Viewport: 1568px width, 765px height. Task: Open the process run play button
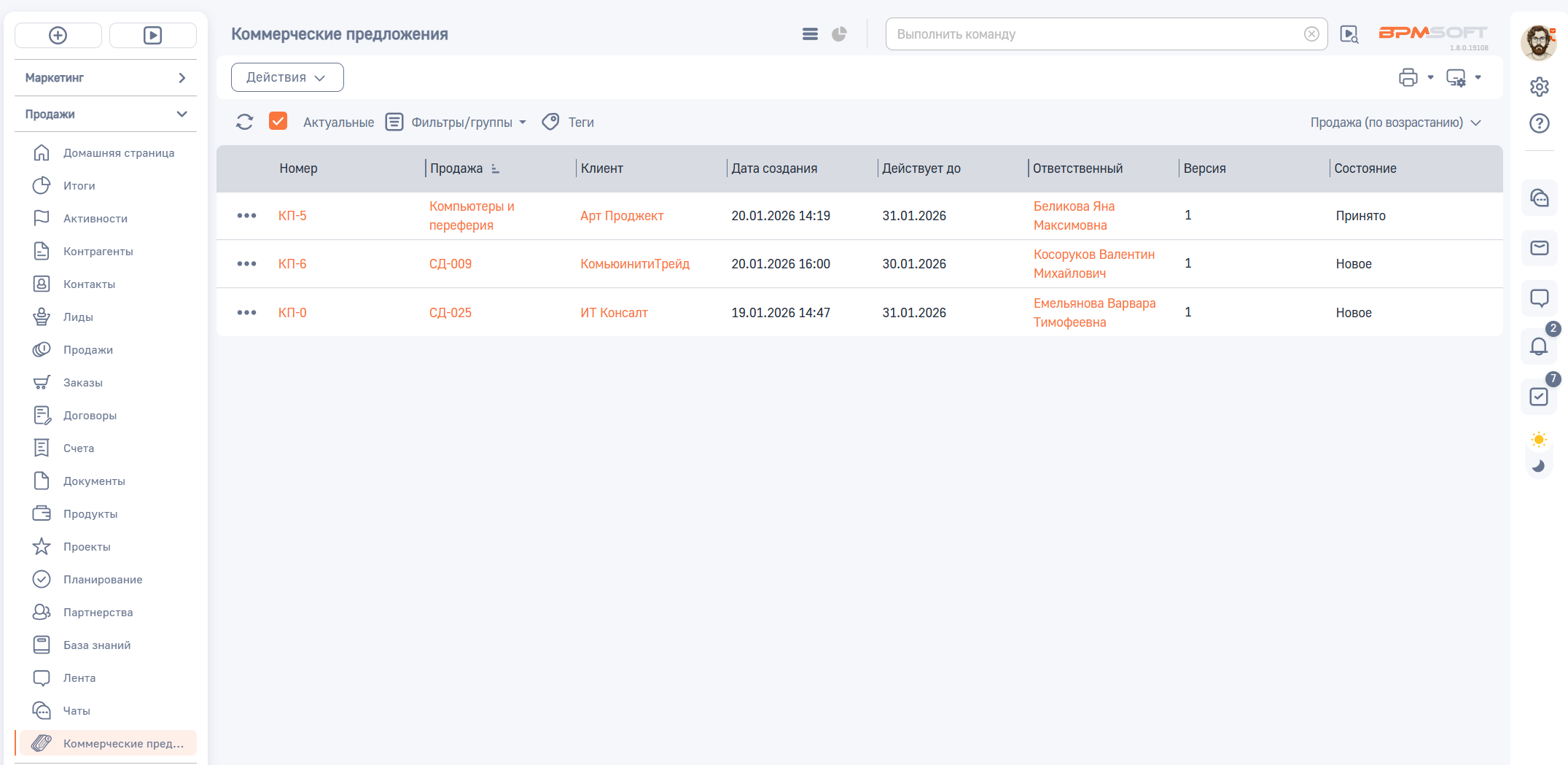tap(152, 35)
